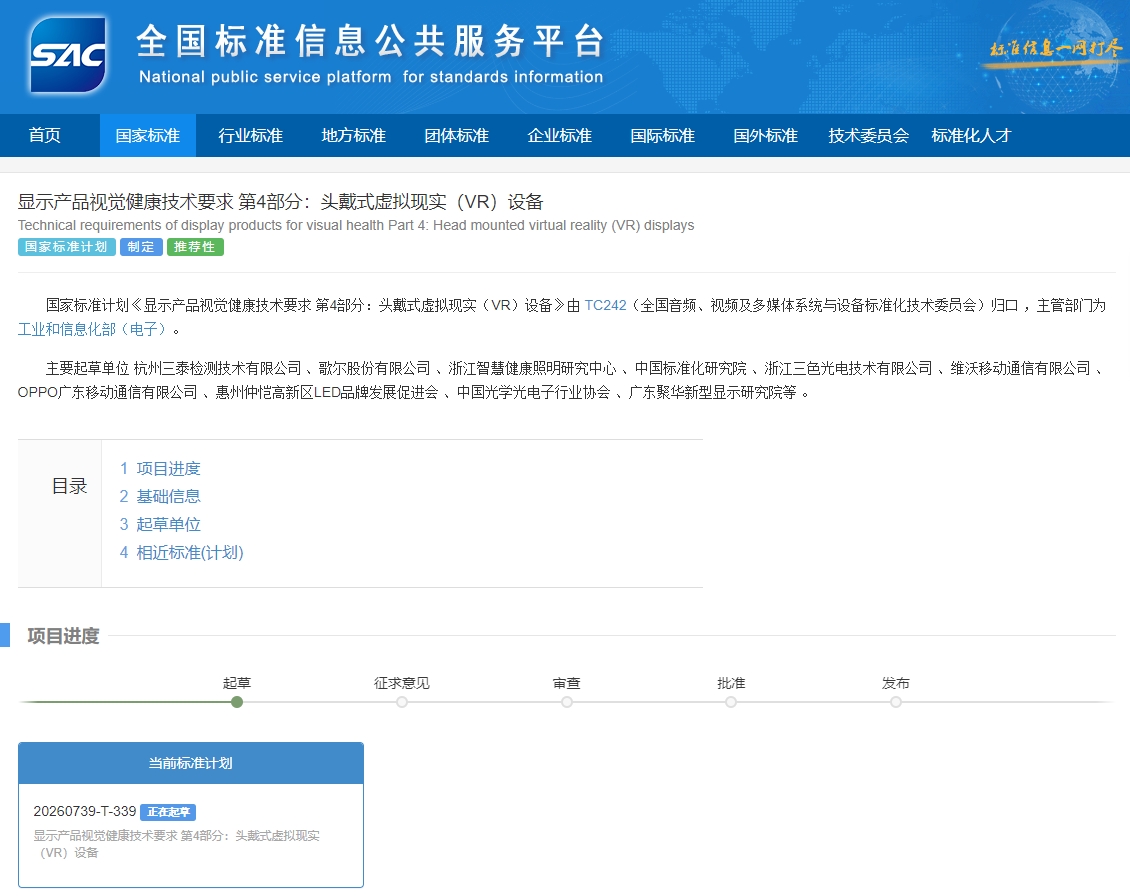Screen dimensions: 1130x896
Task: Switch to the 国家标准 tab
Action: pyautogui.click(x=147, y=135)
